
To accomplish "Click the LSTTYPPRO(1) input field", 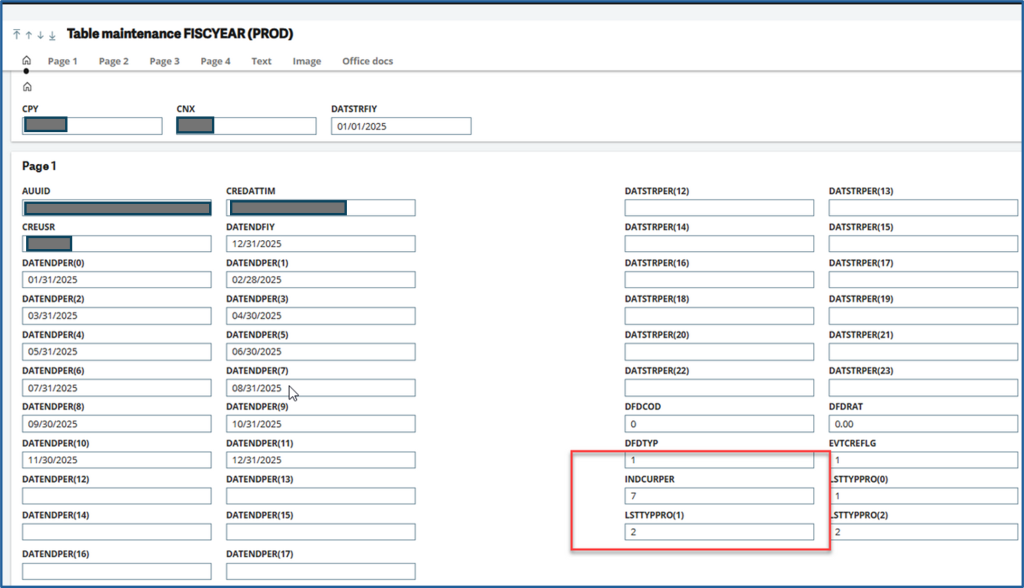I will (719, 532).
